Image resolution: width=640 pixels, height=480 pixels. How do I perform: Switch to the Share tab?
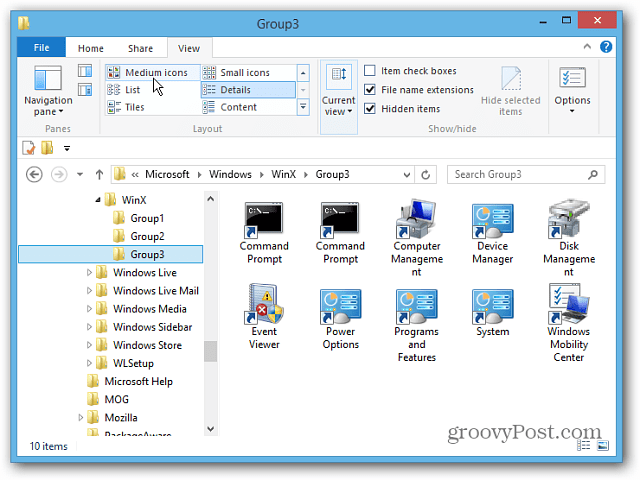coord(140,48)
